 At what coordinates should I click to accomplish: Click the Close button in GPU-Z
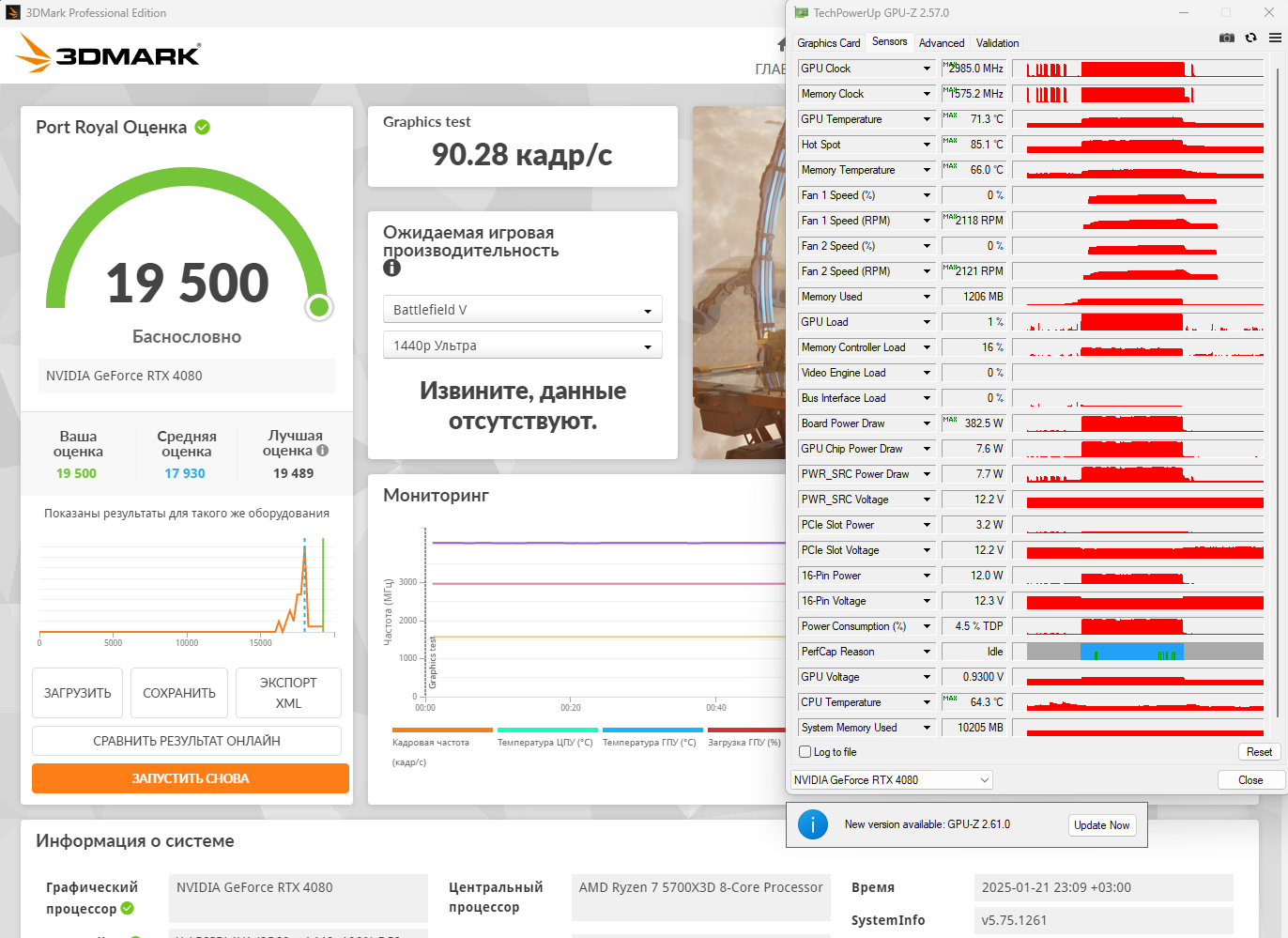(1250, 780)
